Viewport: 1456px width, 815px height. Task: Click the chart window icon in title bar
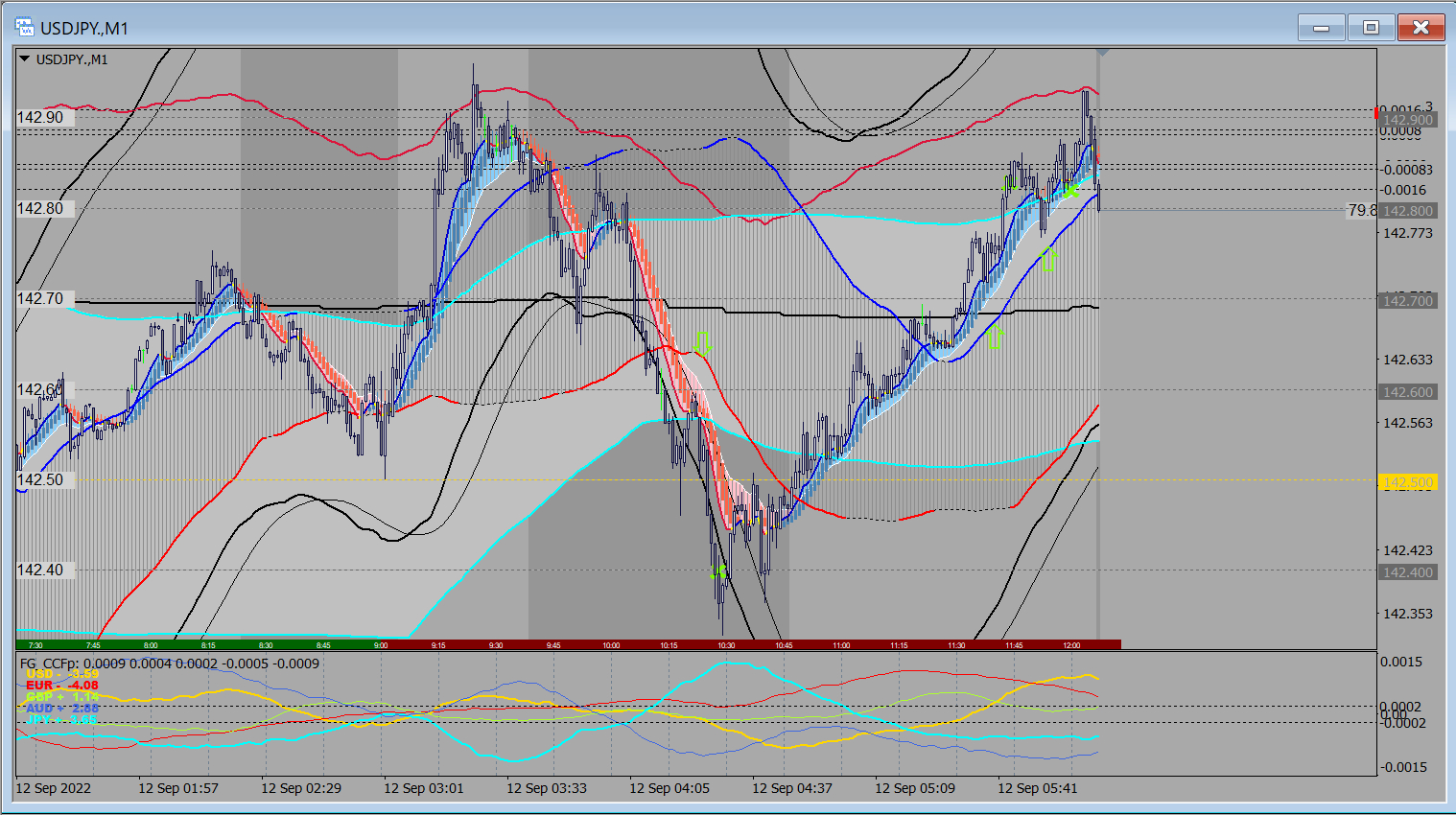coord(25,28)
